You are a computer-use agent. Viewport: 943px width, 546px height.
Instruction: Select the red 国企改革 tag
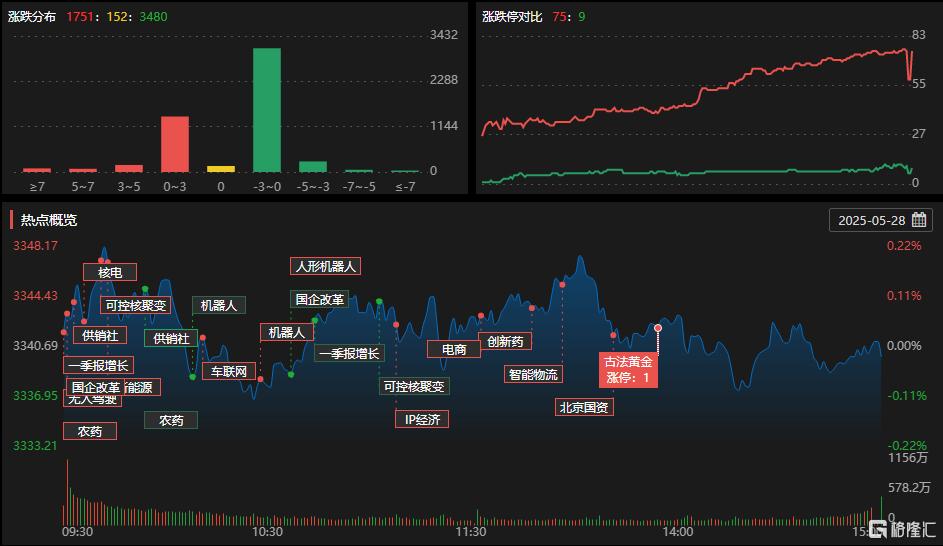point(95,387)
